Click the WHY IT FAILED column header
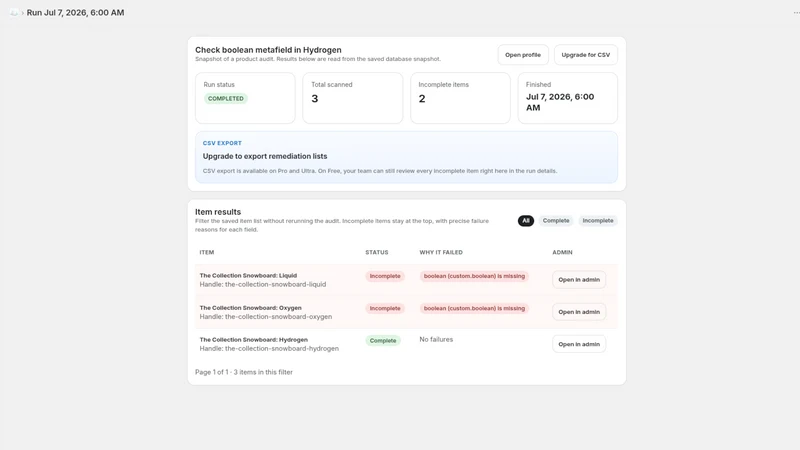 441,253
